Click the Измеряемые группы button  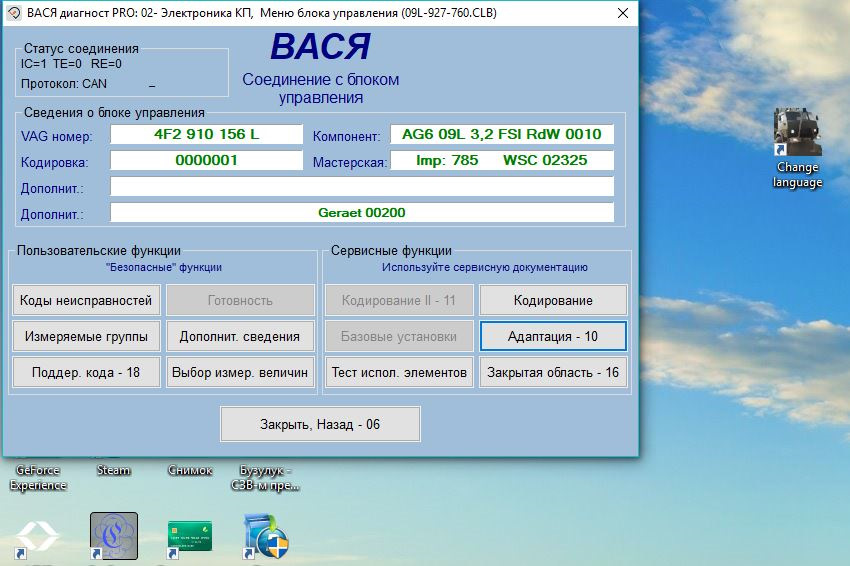tap(86, 336)
